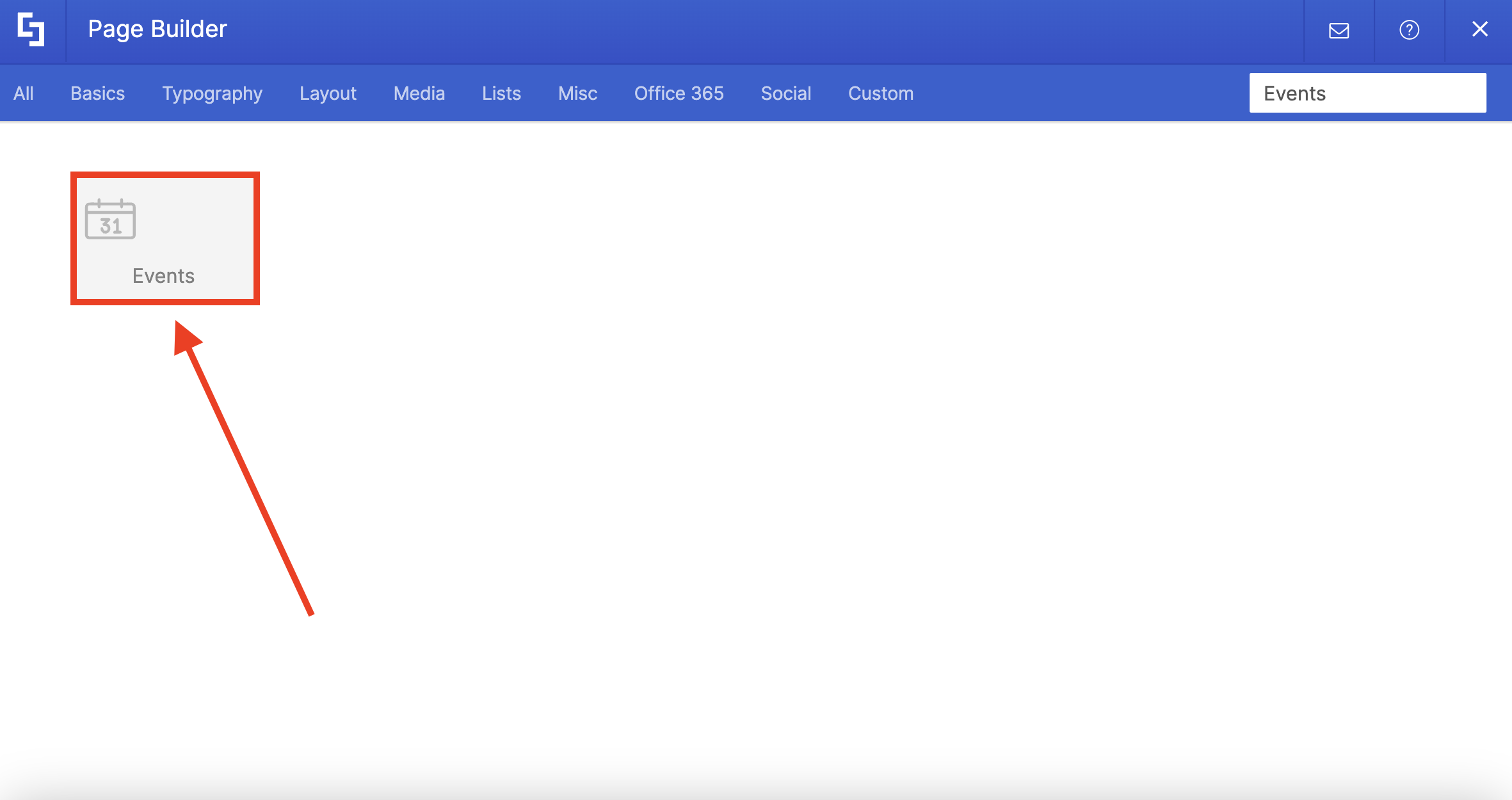Open the mail envelope icon
This screenshot has height=800, width=1512.
pos(1339,30)
